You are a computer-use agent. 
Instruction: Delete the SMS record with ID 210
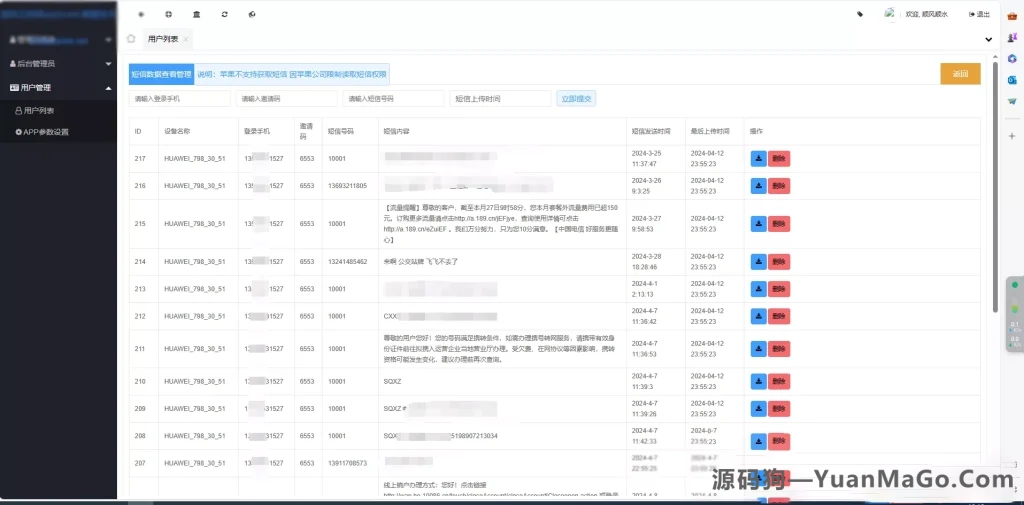779,382
